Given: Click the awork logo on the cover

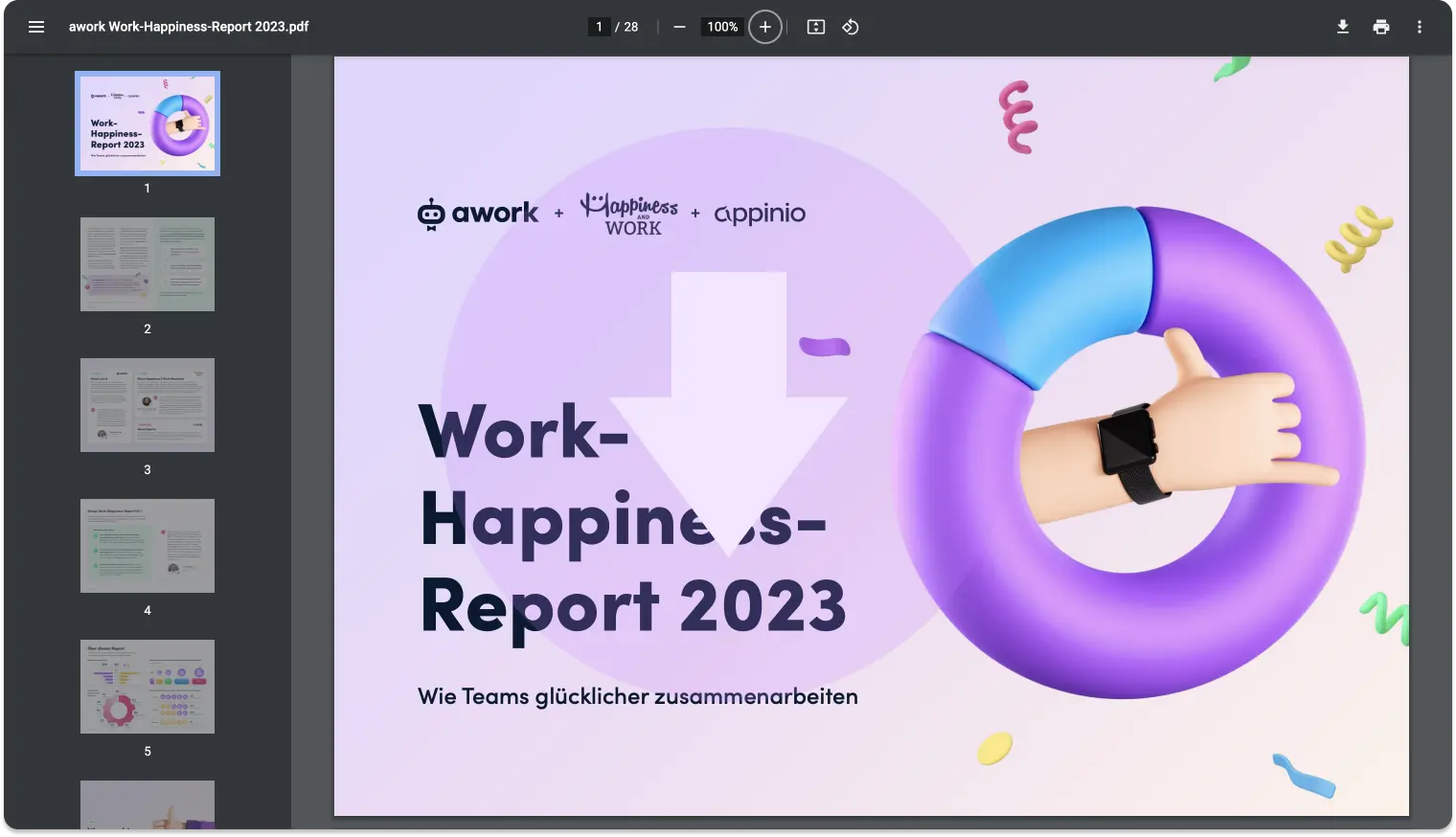Looking at the screenshot, I should [478, 214].
